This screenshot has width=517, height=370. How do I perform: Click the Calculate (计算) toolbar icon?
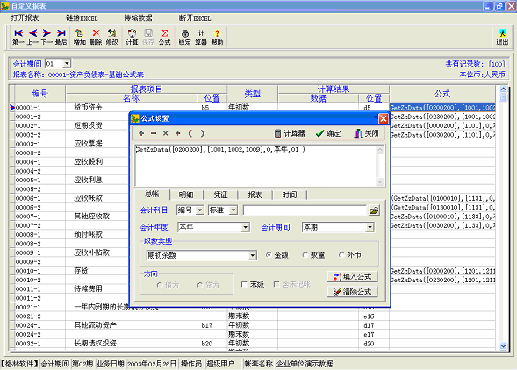[x=132, y=37]
